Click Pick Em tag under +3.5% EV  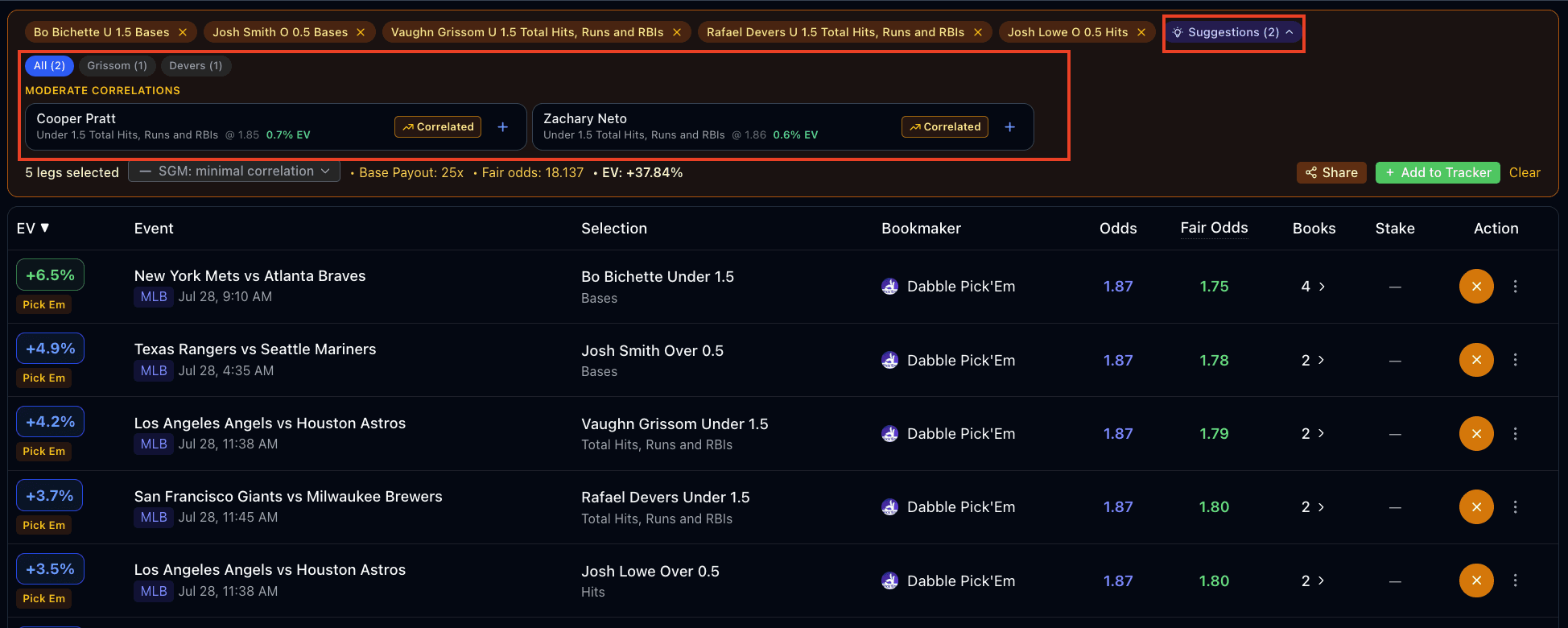[44, 598]
